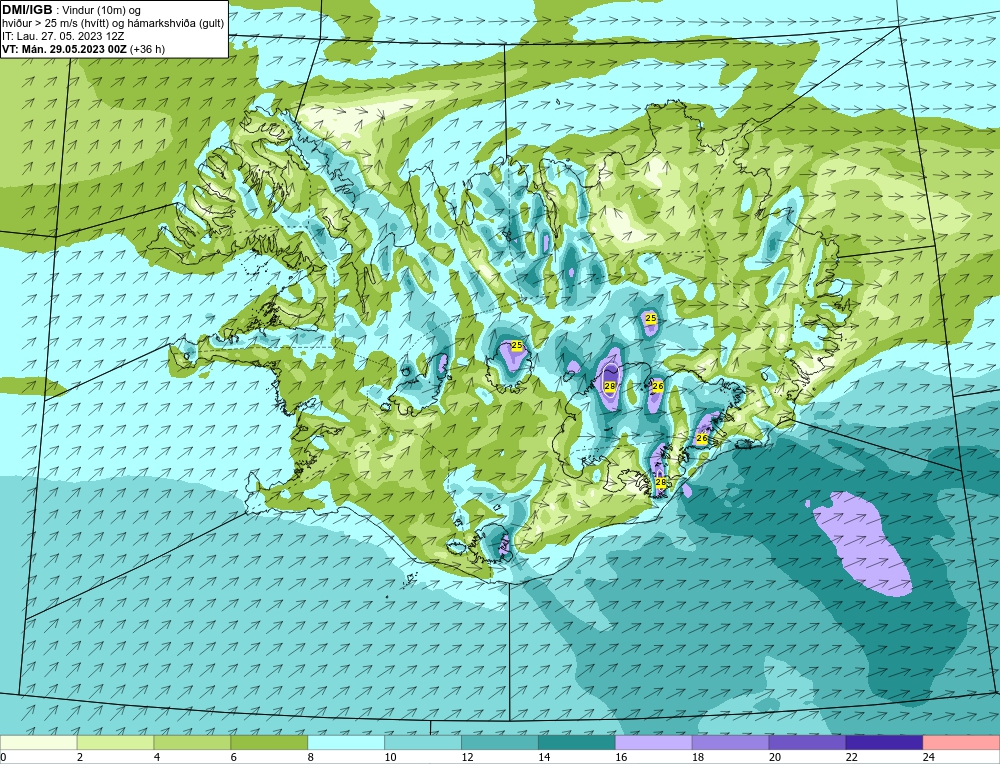
Task: Pick the 2–4 m/s light green legend swatch
Action: [115, 743]
